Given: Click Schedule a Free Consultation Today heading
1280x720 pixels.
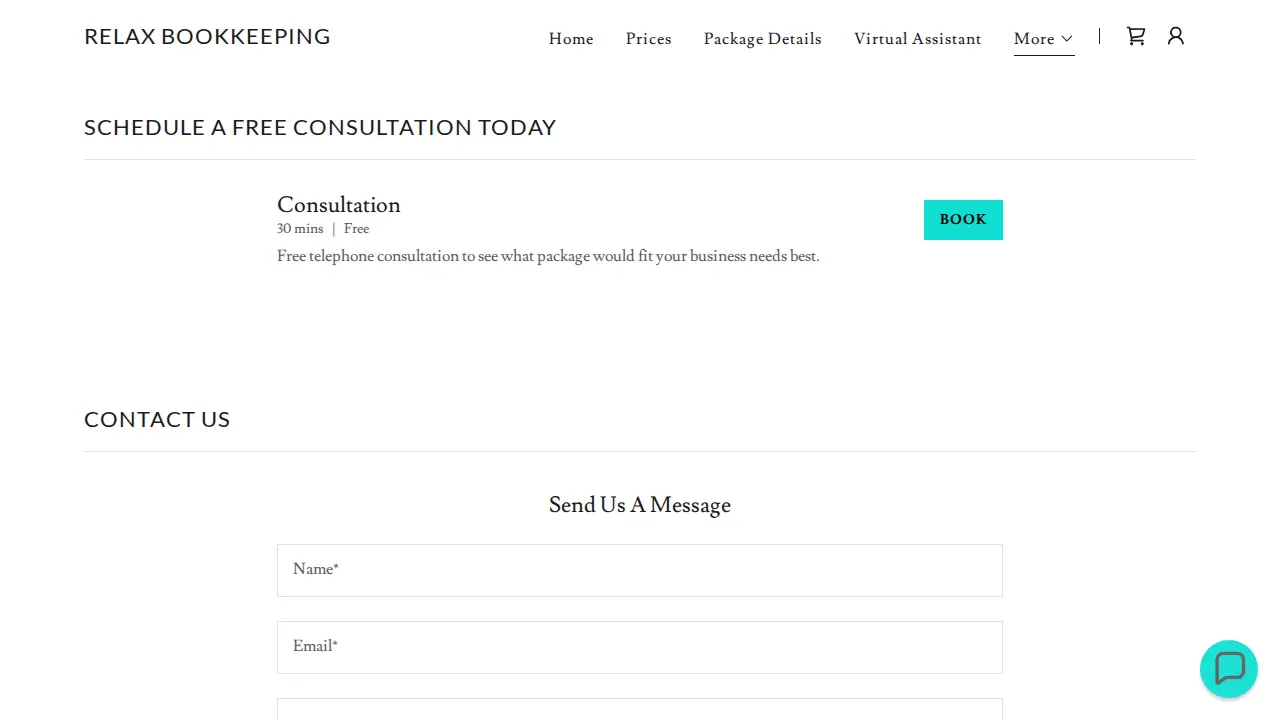Looking at the screenshot, I should [x=320, y=128].
